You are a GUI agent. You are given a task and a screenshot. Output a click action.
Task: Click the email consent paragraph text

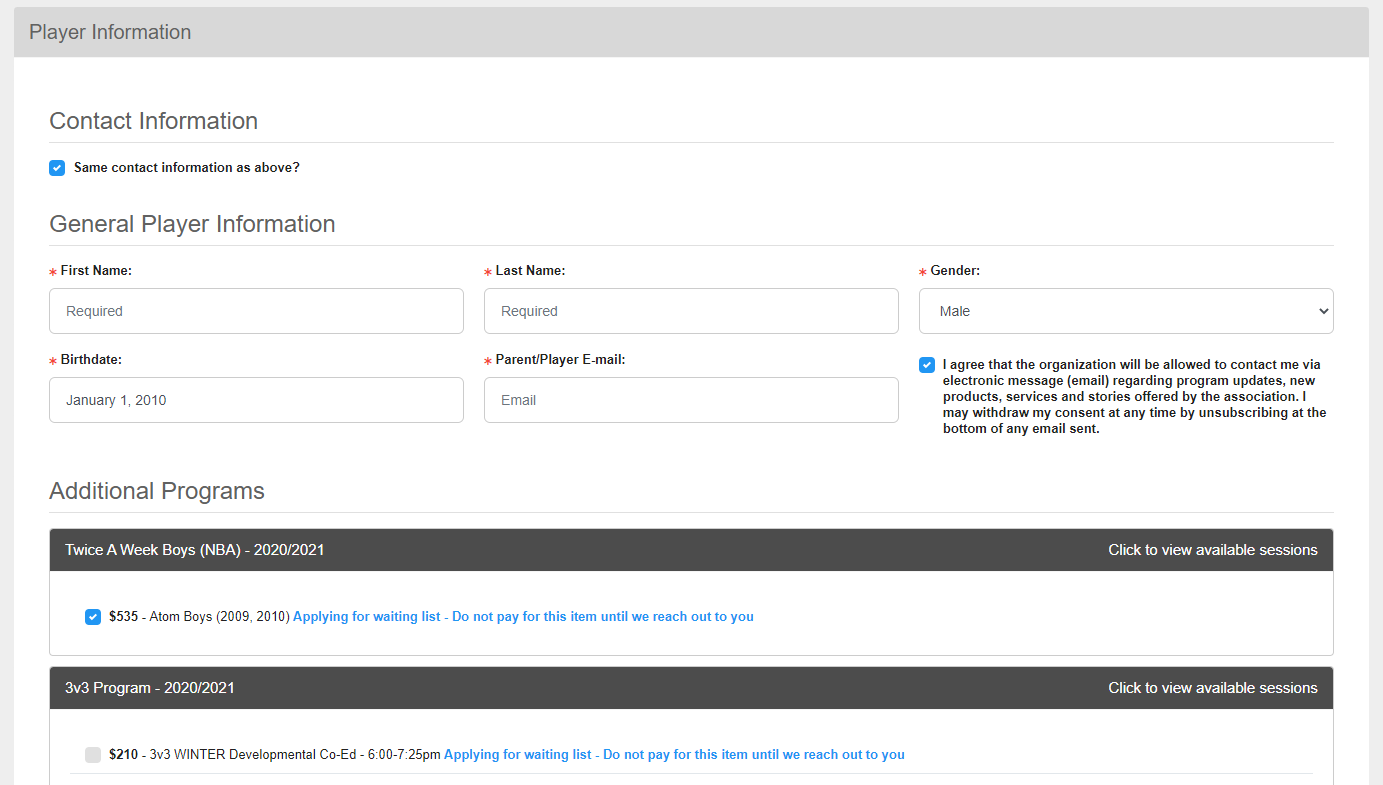[x=1134, y=397]
